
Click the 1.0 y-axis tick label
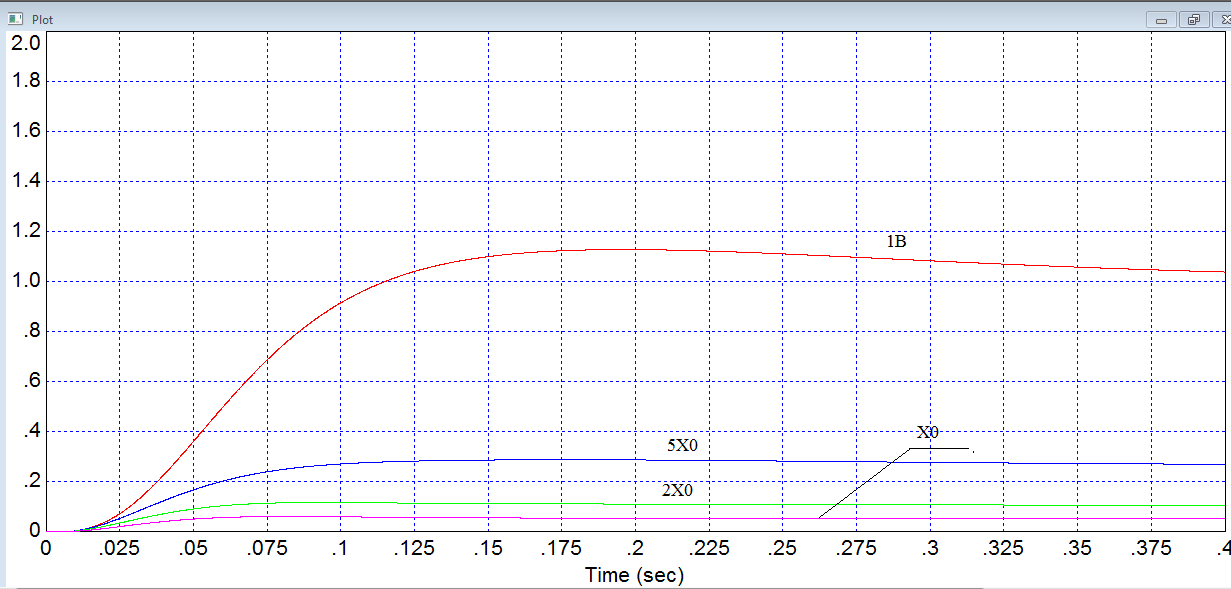(25, 281)
